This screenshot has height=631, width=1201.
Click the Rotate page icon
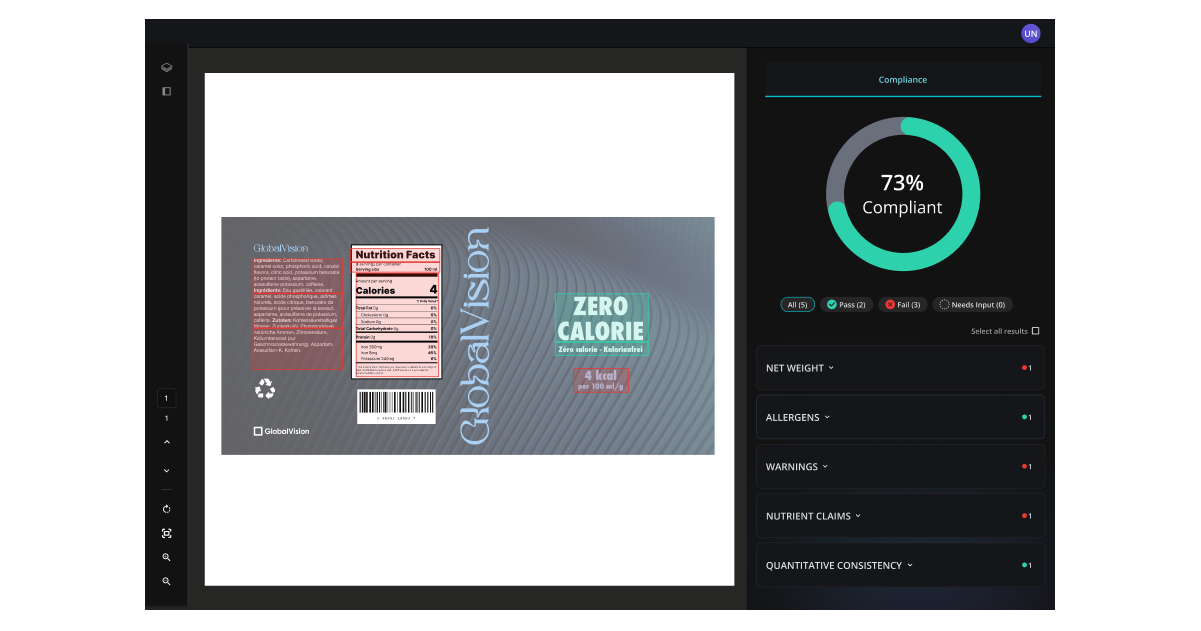click(166, 508)
